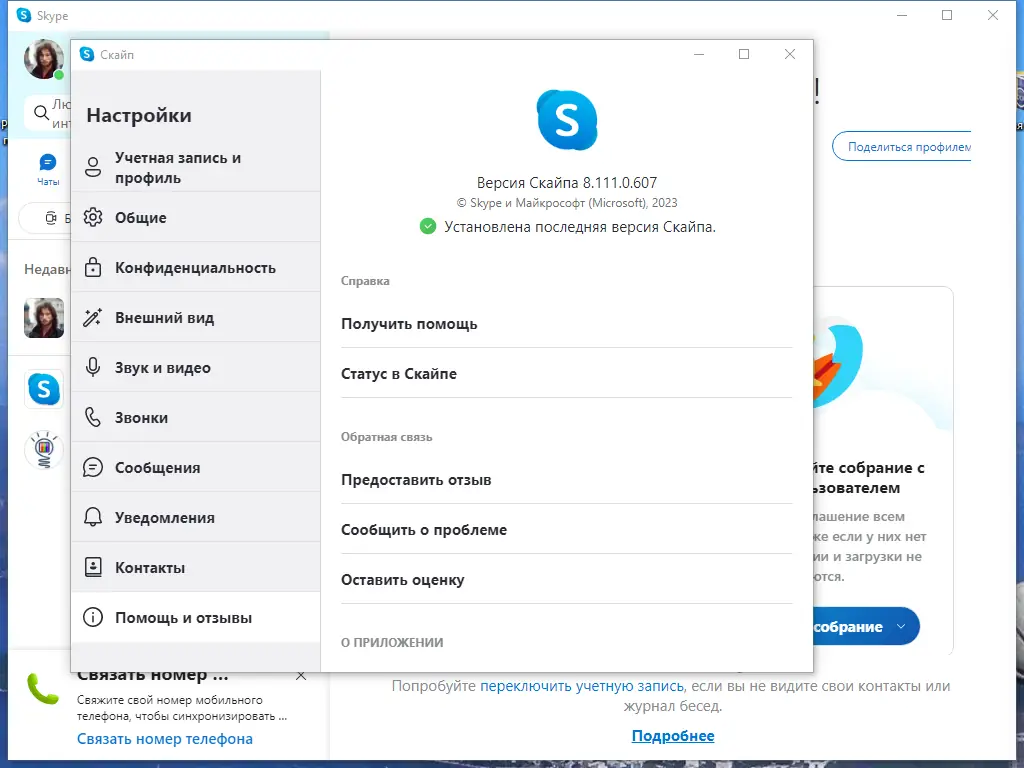
Task: Open the profile avatar at the top left
Action: click(x=44, y=59)
